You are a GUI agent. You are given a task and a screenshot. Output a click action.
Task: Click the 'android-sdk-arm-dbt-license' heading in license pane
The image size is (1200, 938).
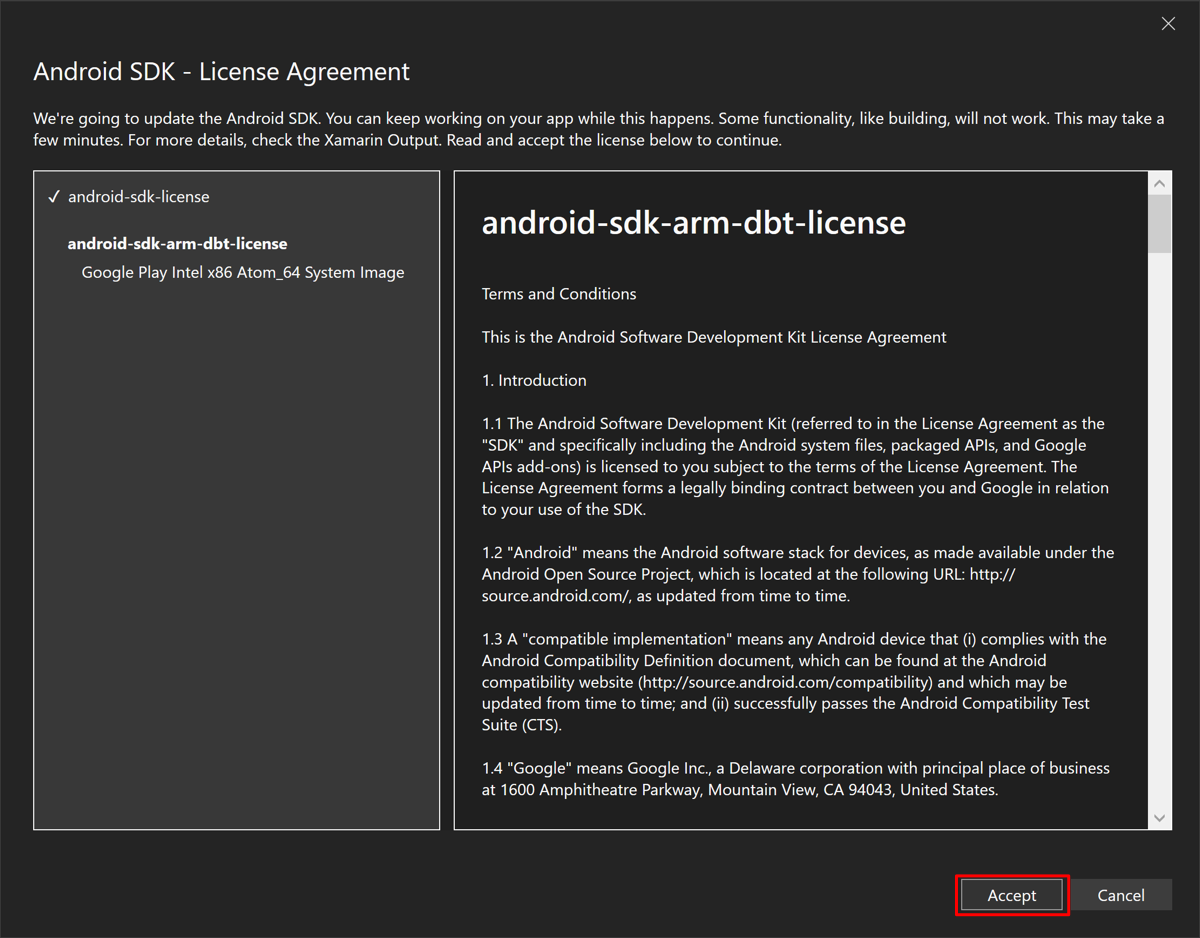coord(694,222)
